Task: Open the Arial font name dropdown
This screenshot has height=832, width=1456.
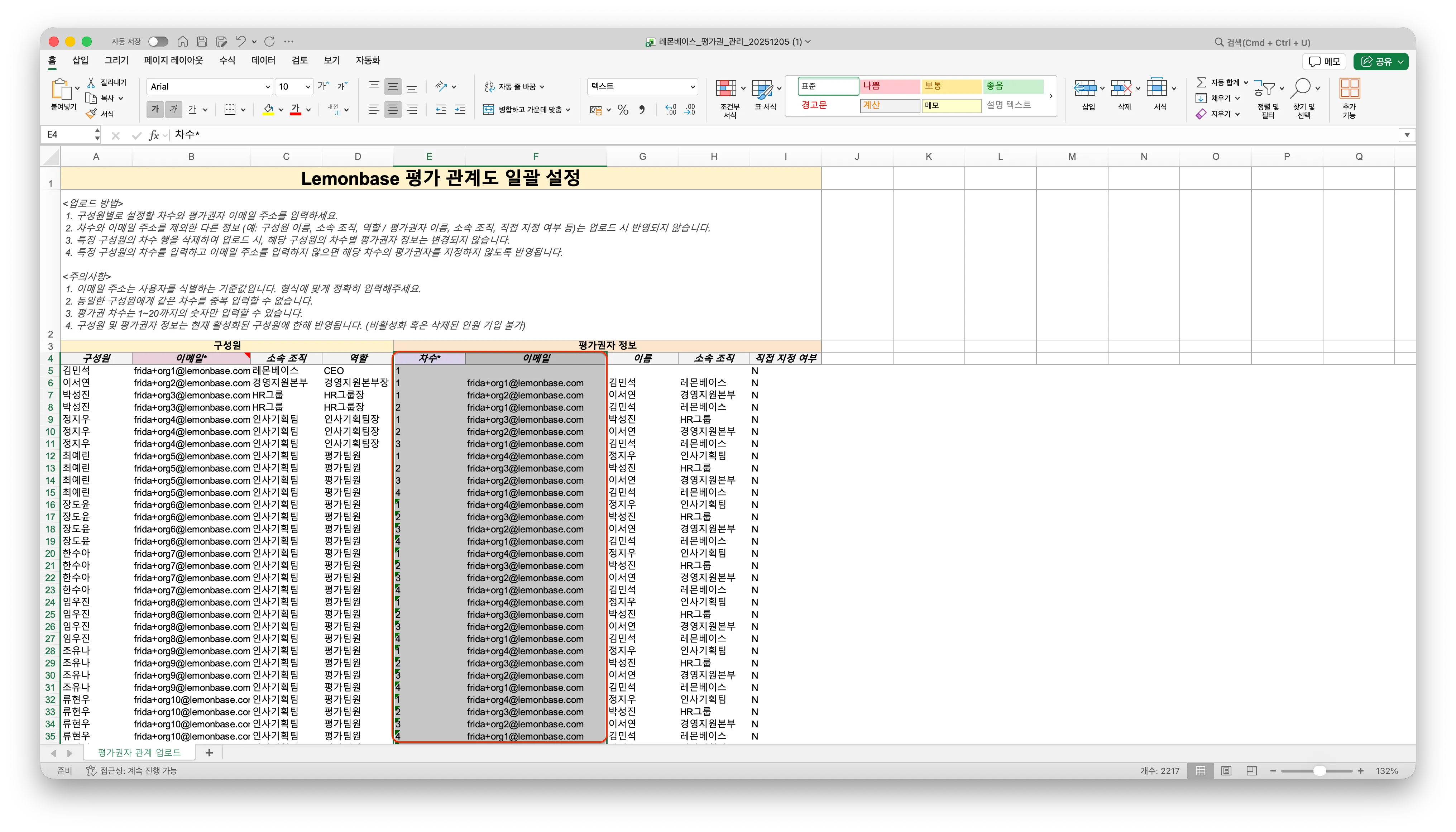Action: [267, 87]
